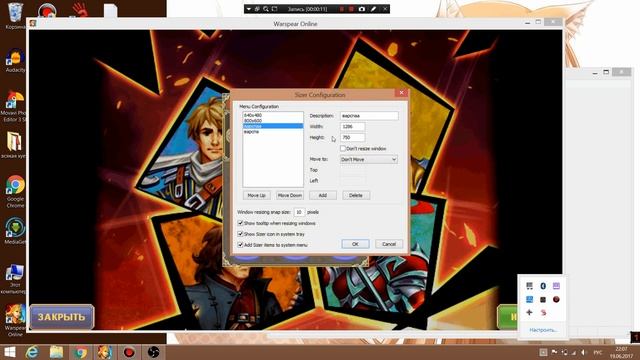Click the Description input field
Image resolution: width=640 pixels, height=360 pixels.
point(369,116)
